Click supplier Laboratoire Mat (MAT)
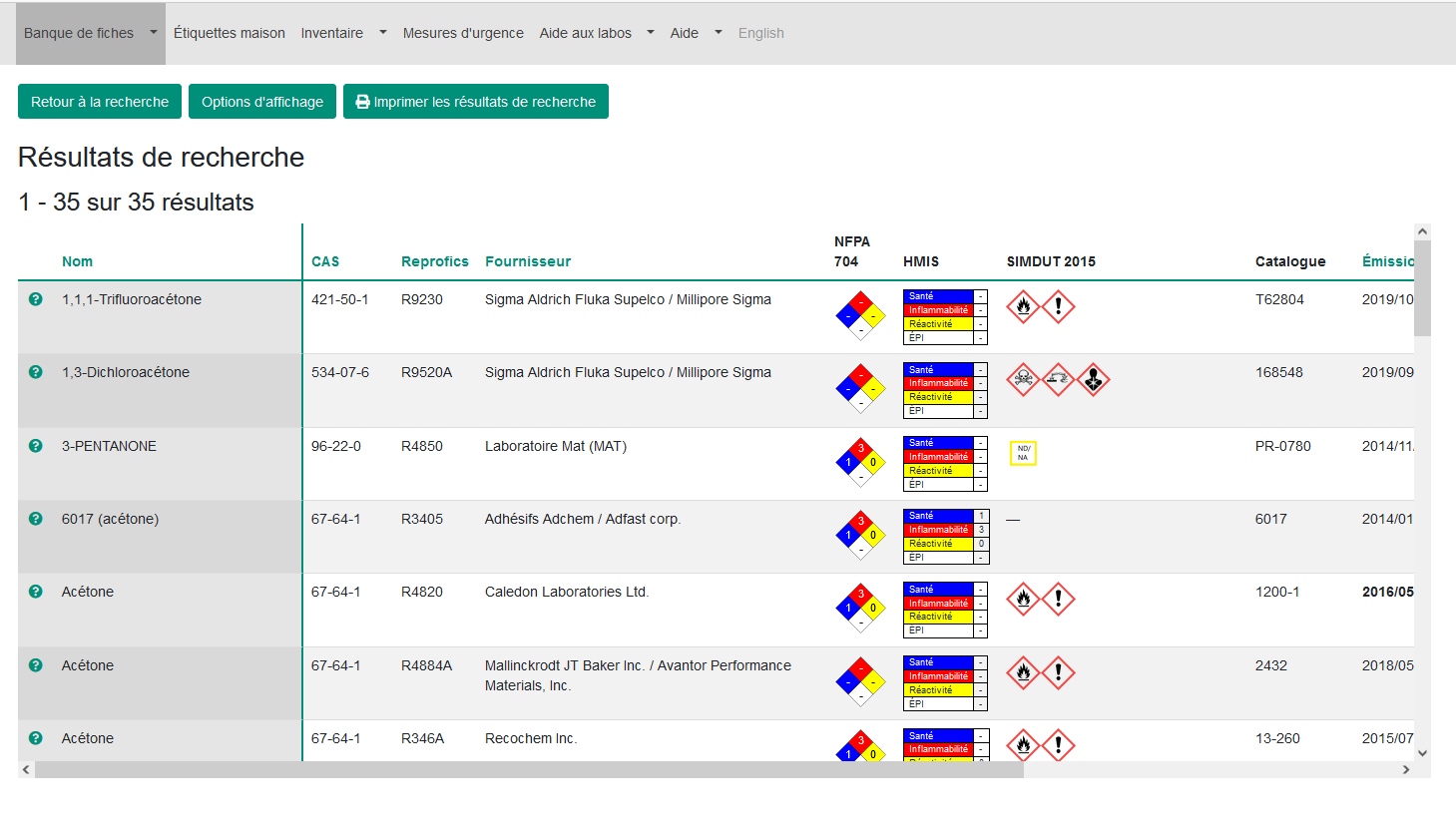 tap(556, 446)
